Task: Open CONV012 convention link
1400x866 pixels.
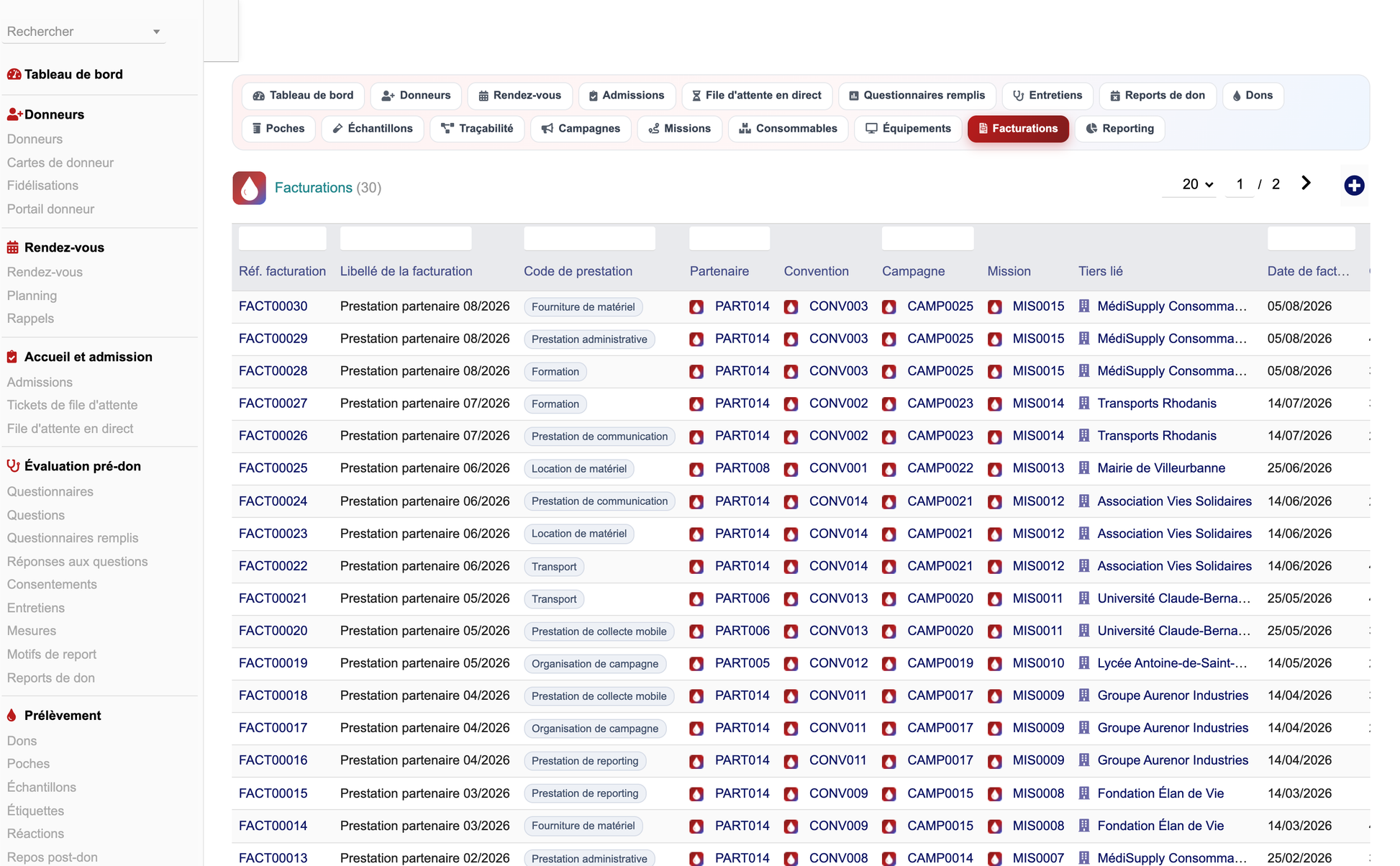Action: (838, 662)
